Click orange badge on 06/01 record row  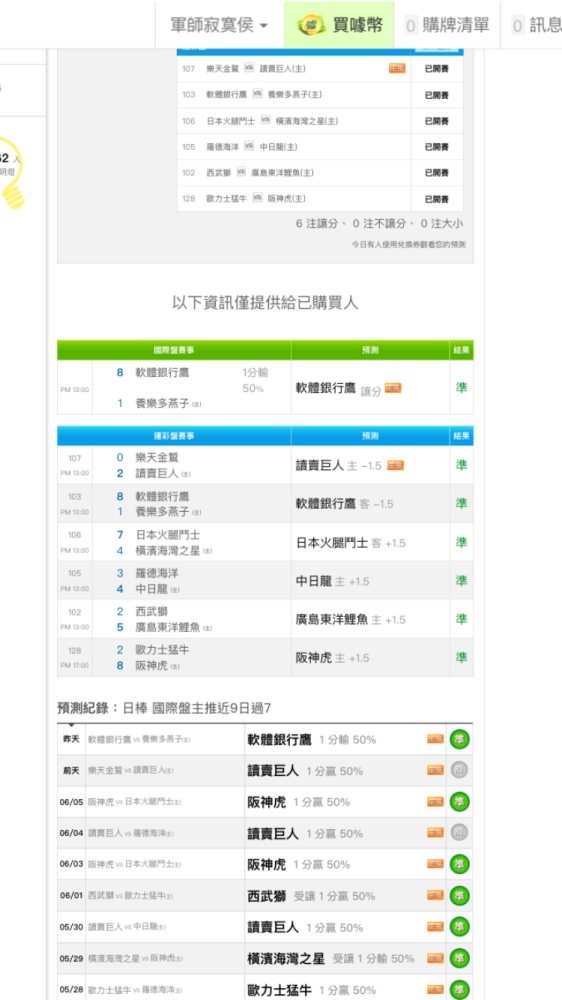tap(435, 895)
